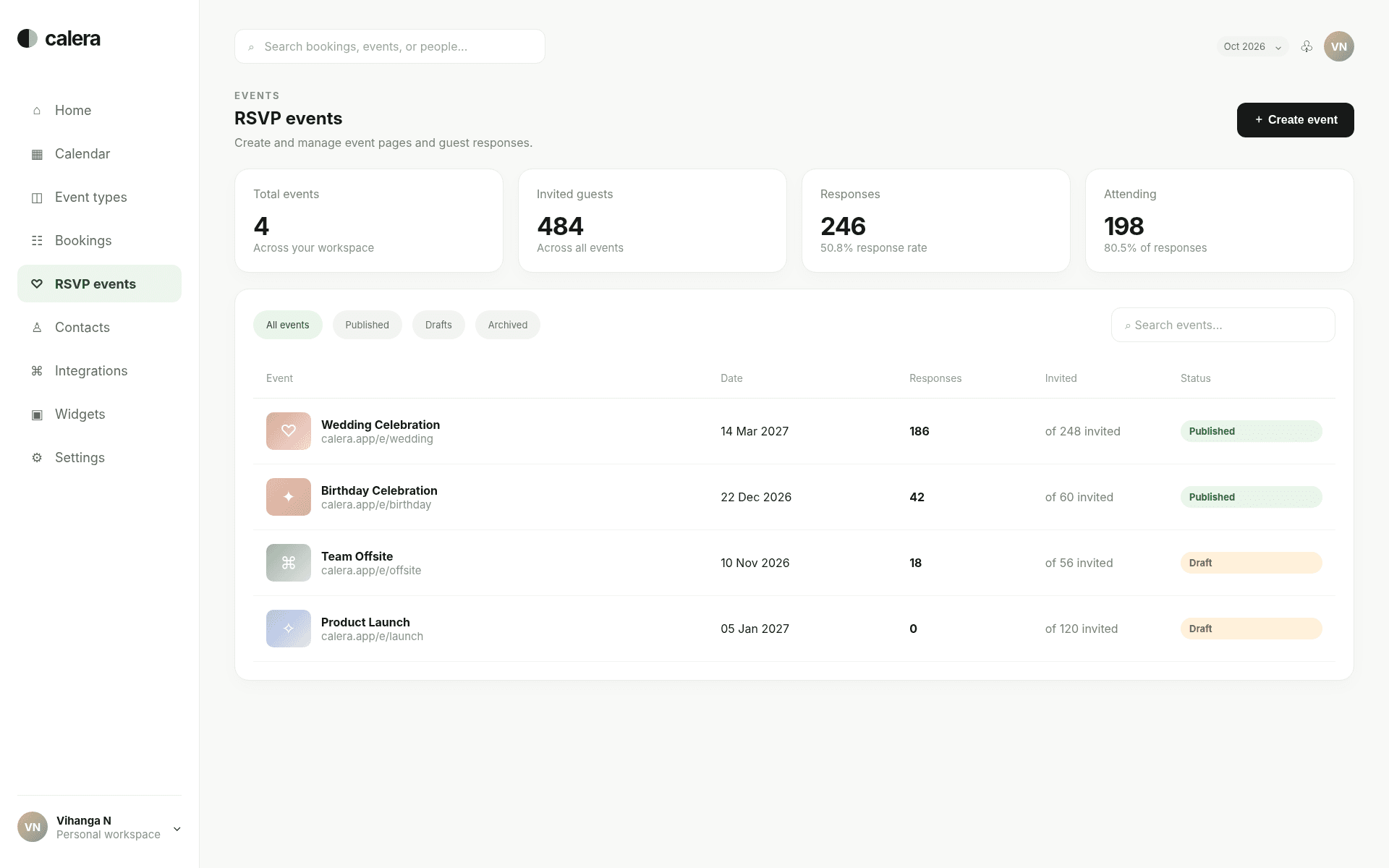The height and width of the screenshot is (868, 1389).
Task: Click the Attending stat card
Action: 1219,221
